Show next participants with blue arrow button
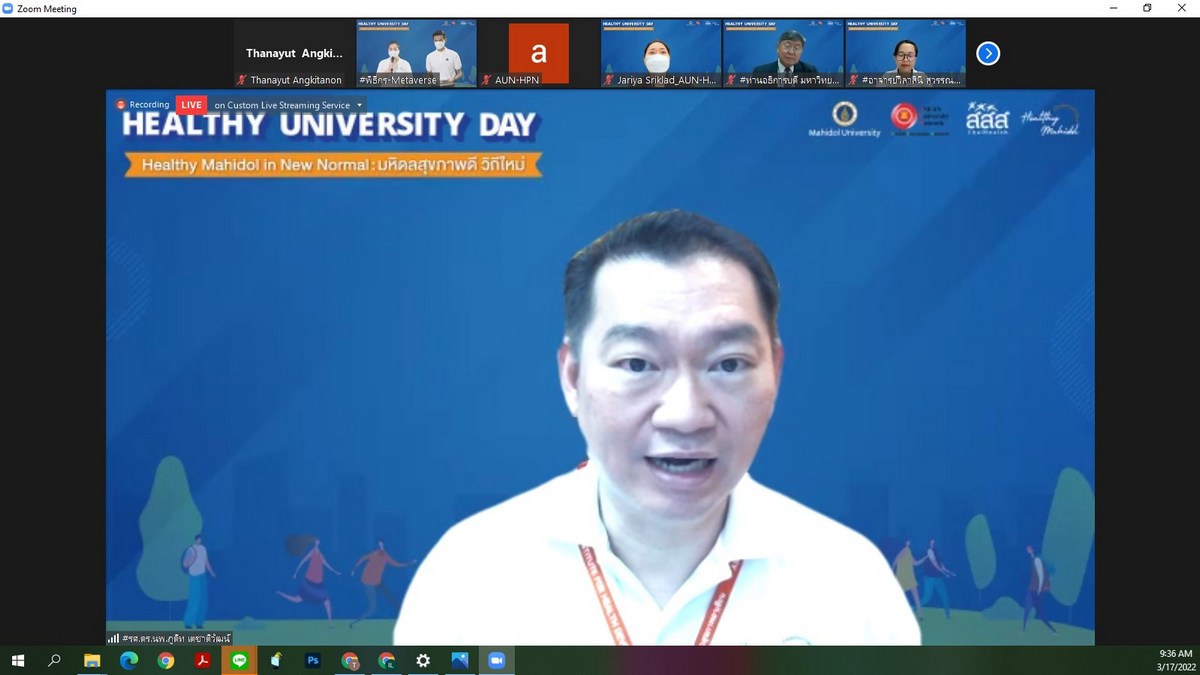The height and width of the screenshot is (675, 1200). pyautogui.click(x=987, y=54)
